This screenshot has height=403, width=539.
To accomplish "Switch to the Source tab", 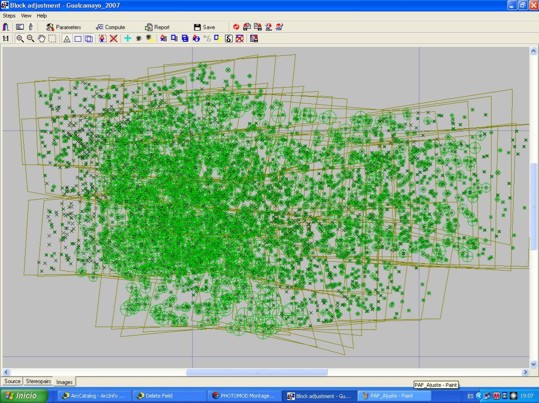I will [12, 381].
